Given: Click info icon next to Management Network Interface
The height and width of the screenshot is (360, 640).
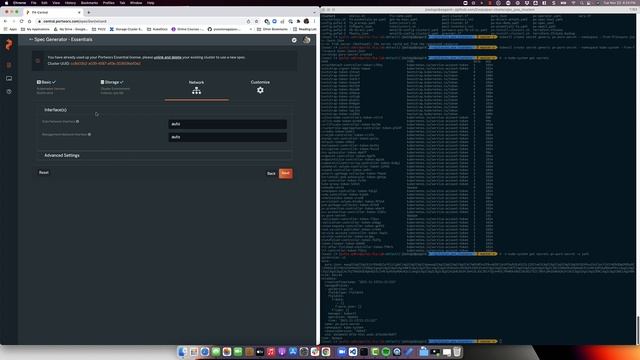Looking at the screenshot, I should [89, 134].
